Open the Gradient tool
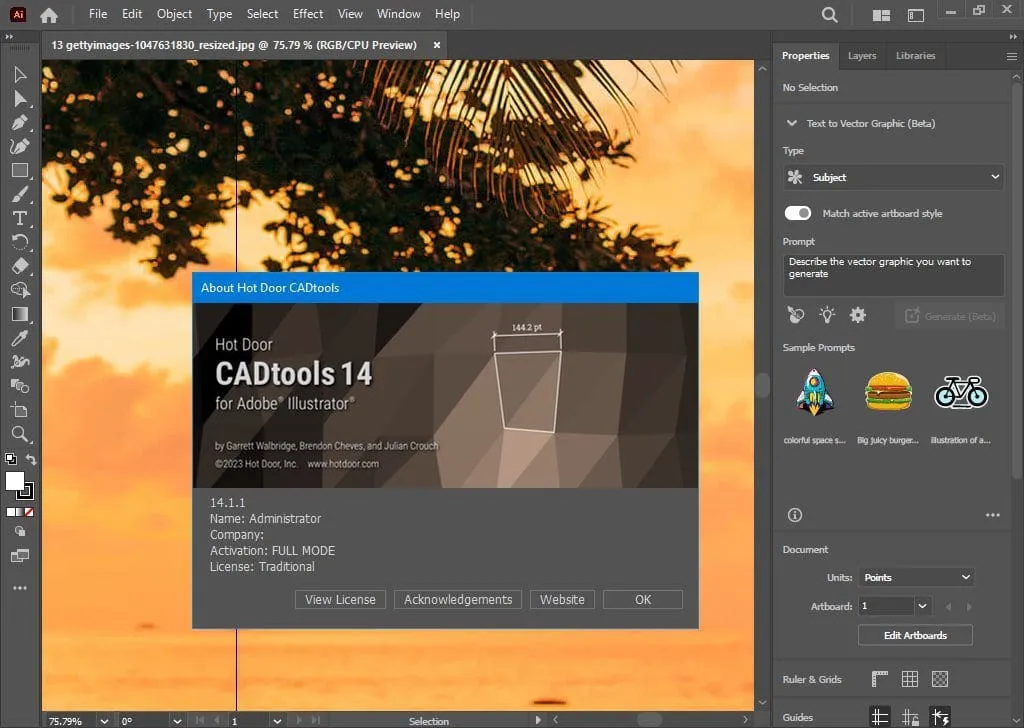 coord(20,314)
